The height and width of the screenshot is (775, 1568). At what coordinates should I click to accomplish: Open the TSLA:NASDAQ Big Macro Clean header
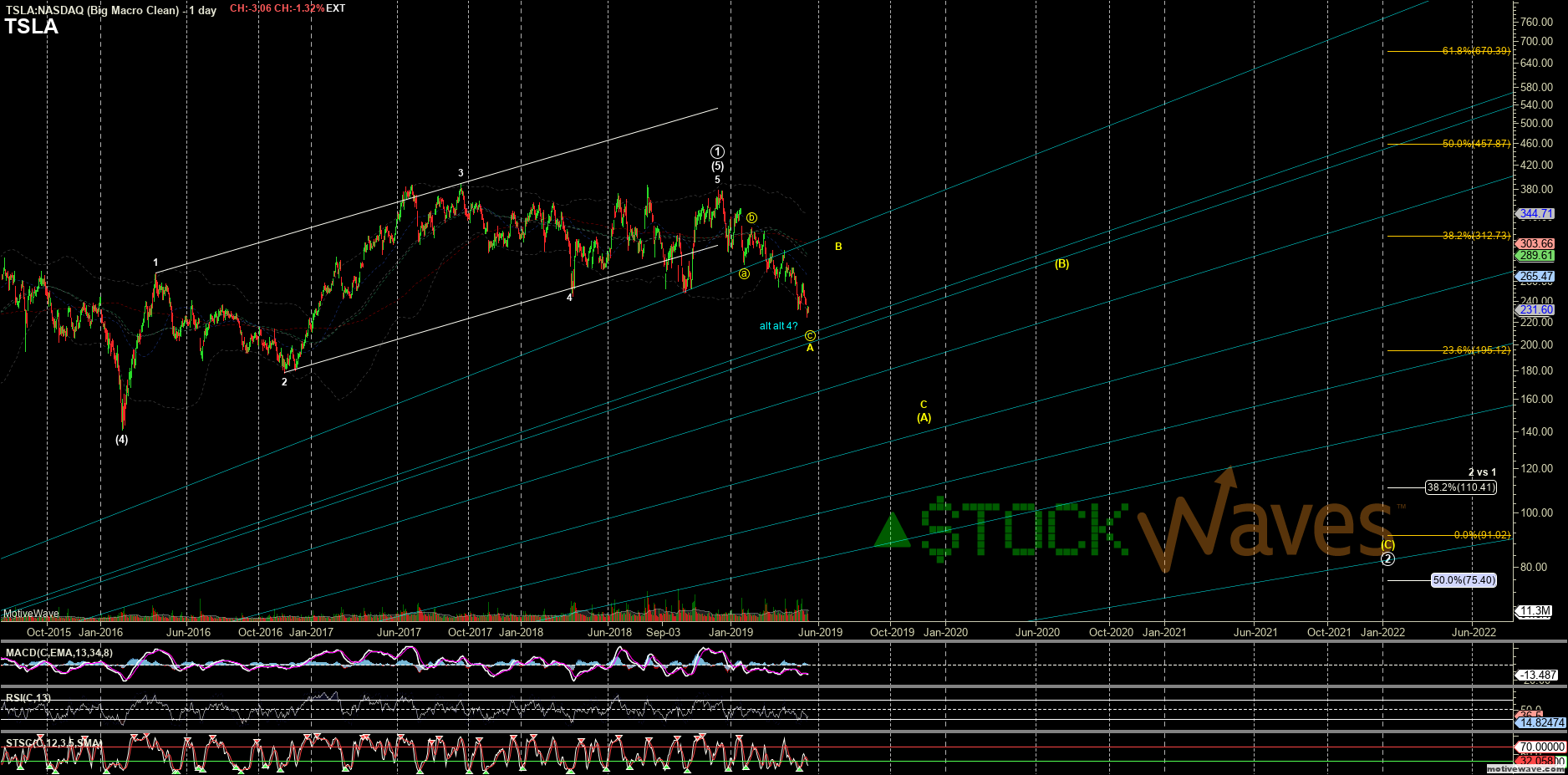point(110,10)
